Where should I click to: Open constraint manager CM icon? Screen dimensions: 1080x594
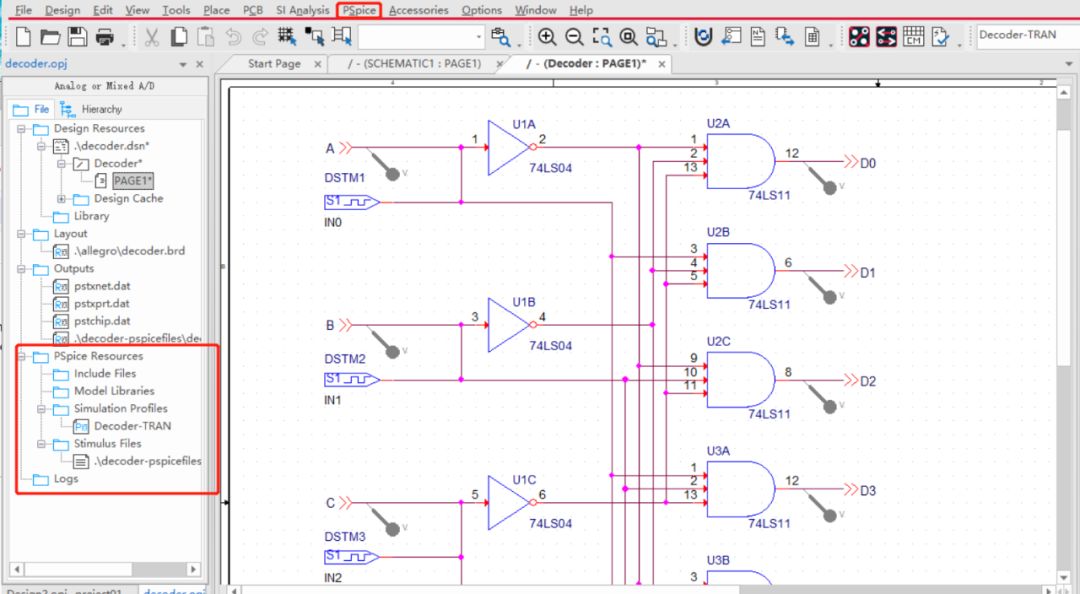click(913, 37)
